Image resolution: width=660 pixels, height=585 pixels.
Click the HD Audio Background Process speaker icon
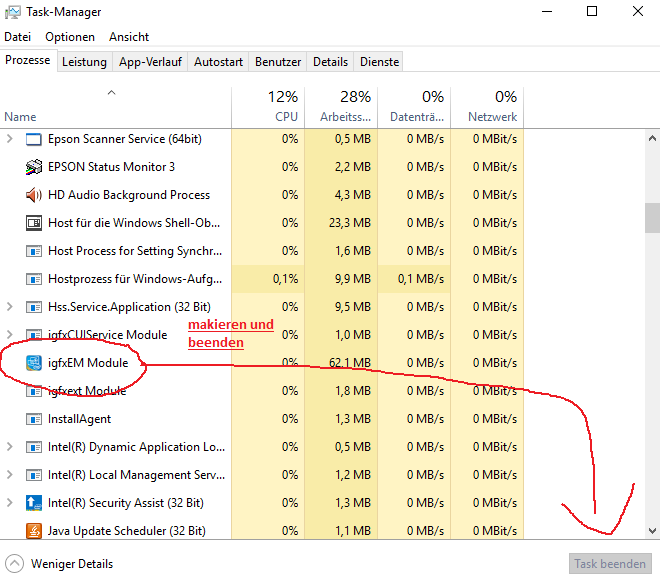(33, 195)
